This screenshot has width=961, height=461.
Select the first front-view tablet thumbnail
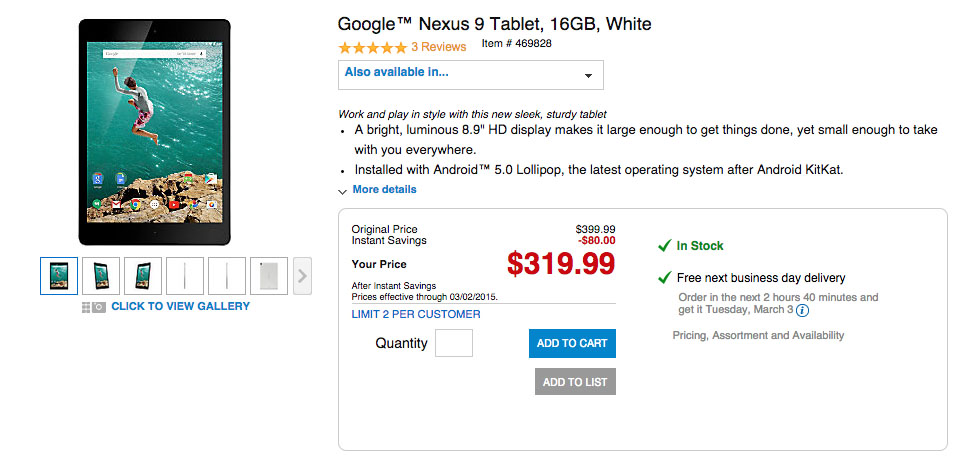(x=59, y=275)
